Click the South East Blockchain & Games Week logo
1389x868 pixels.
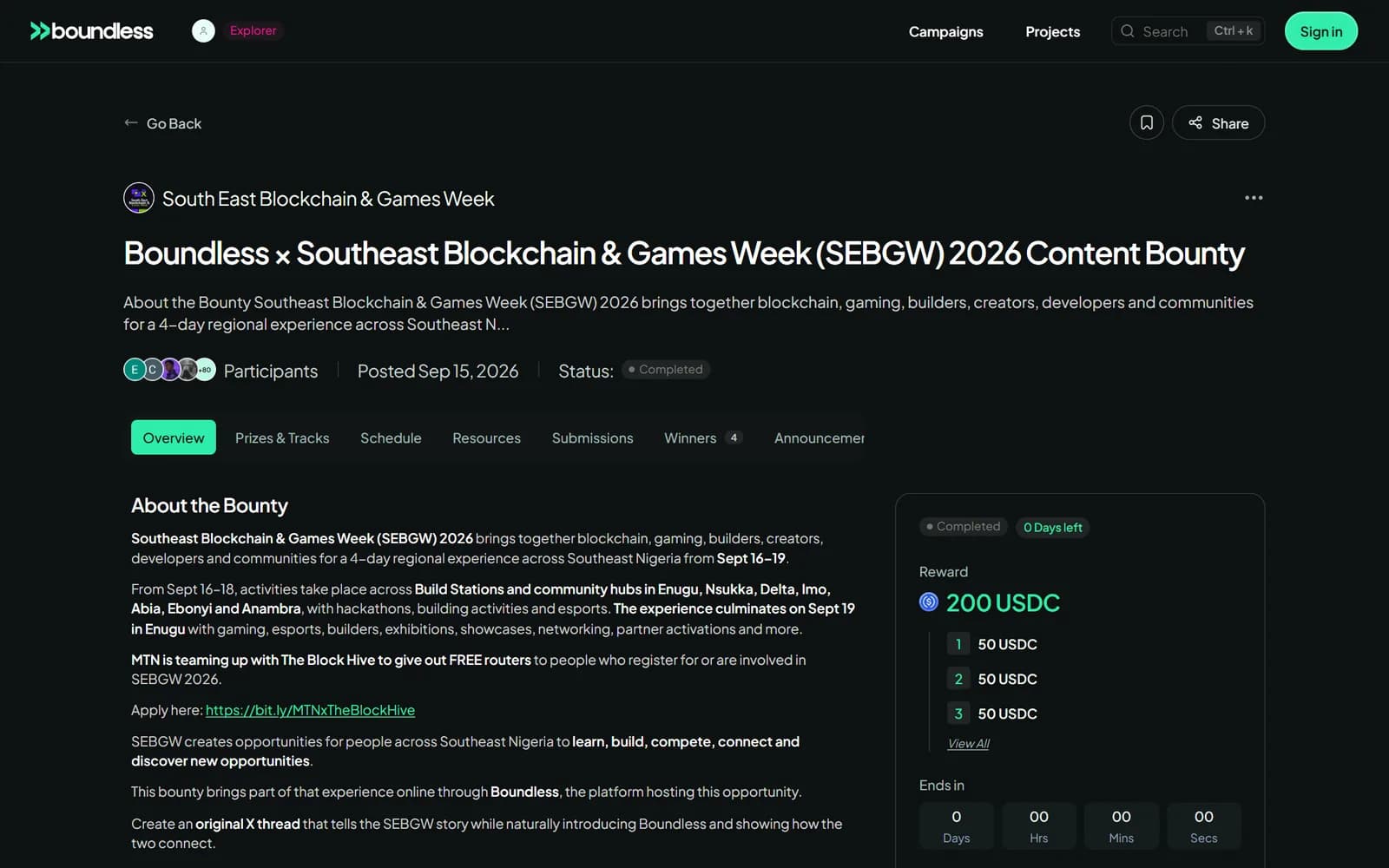(139, 198)
